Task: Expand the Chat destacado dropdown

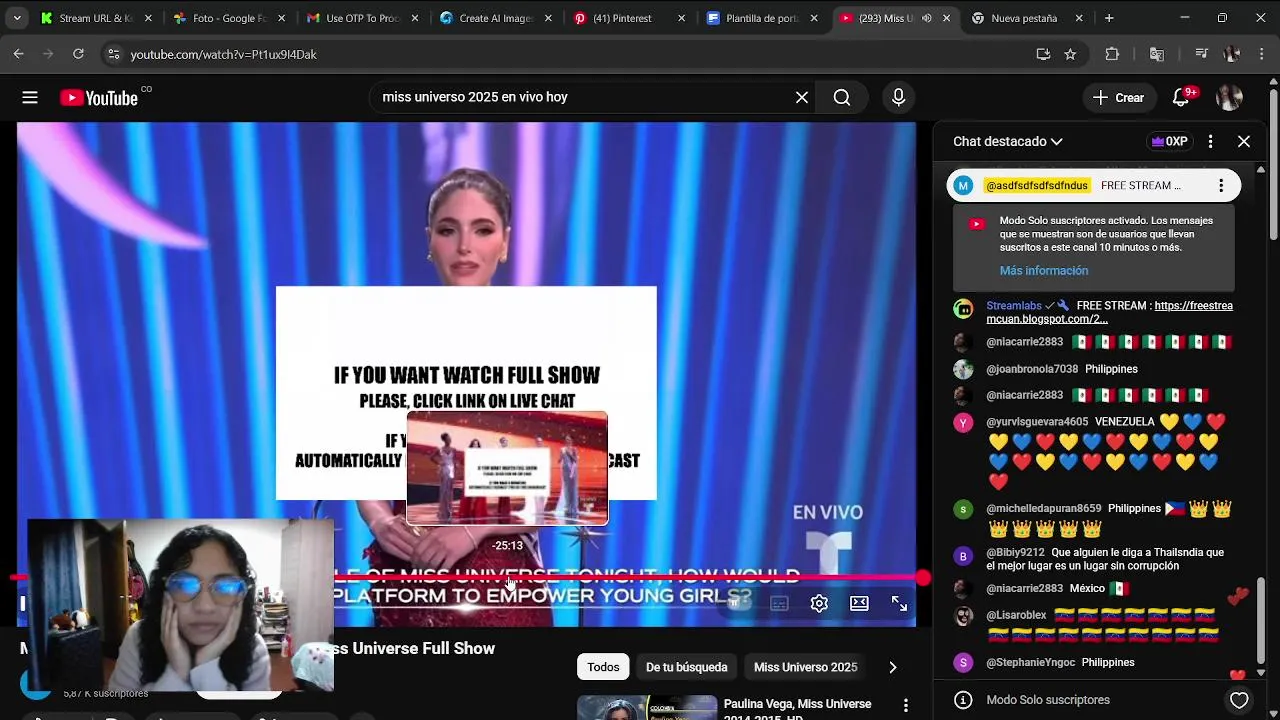Action: point(1008,141)
